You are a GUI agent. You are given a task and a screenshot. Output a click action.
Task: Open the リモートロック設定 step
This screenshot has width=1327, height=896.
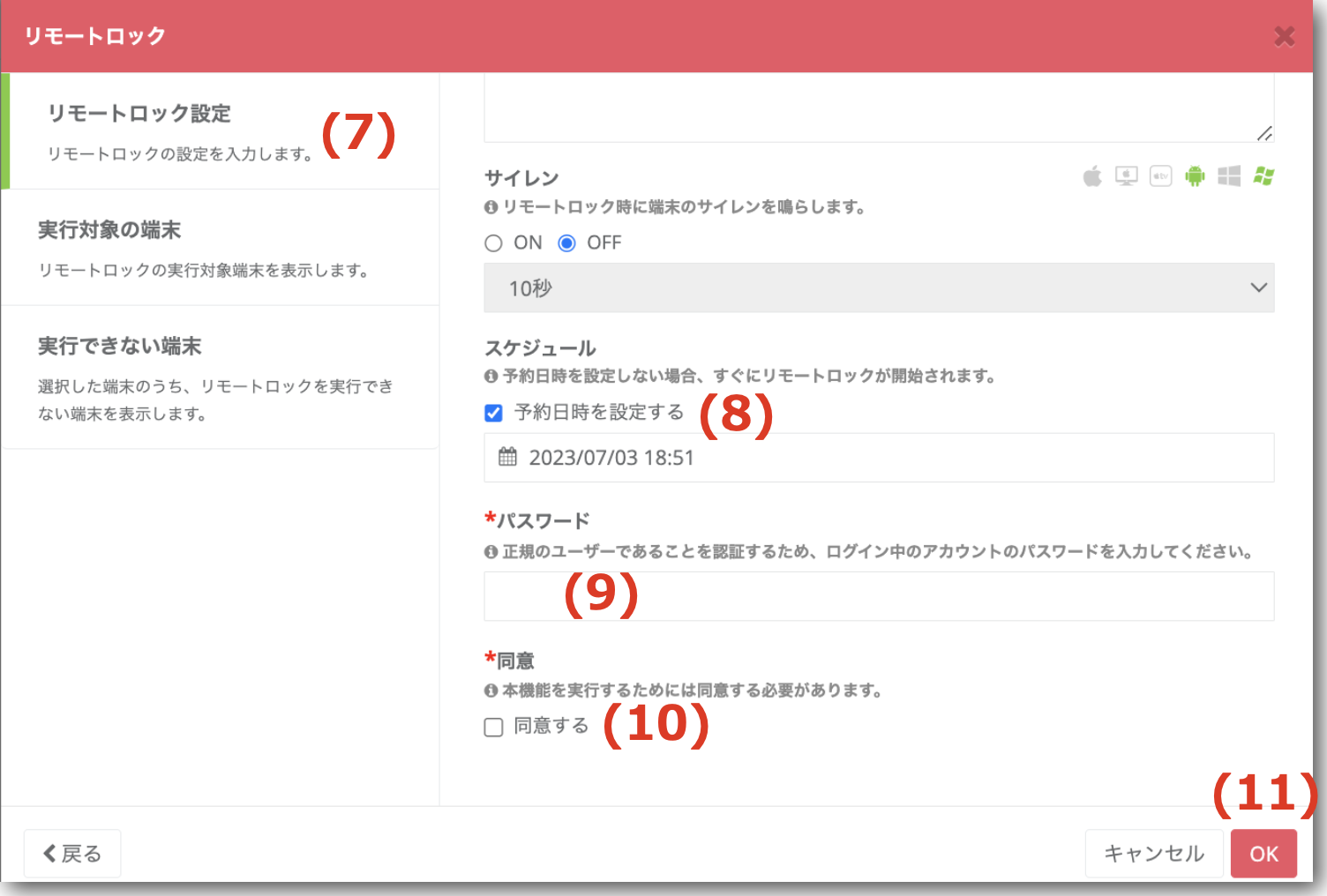click(221, 131)
